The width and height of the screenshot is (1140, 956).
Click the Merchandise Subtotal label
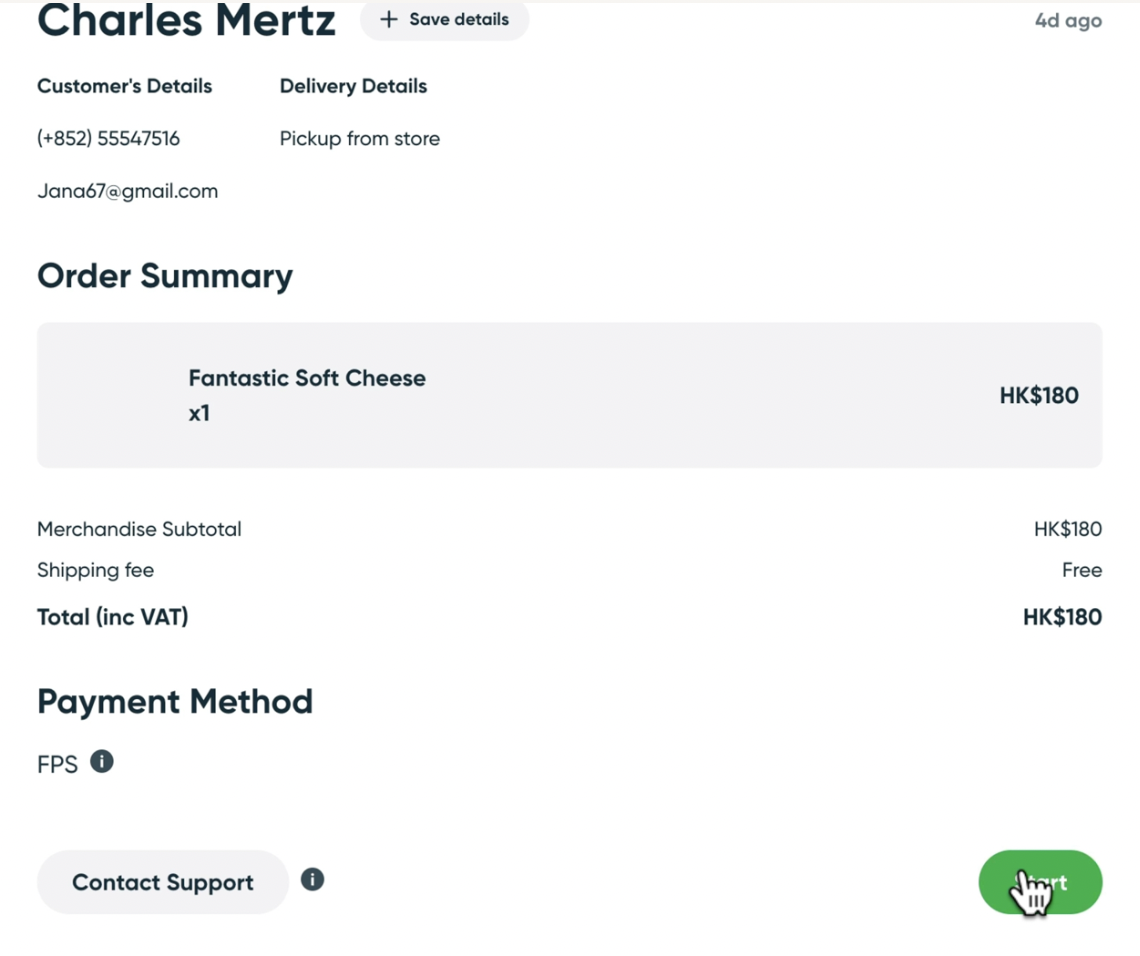(x=139, y=529)
